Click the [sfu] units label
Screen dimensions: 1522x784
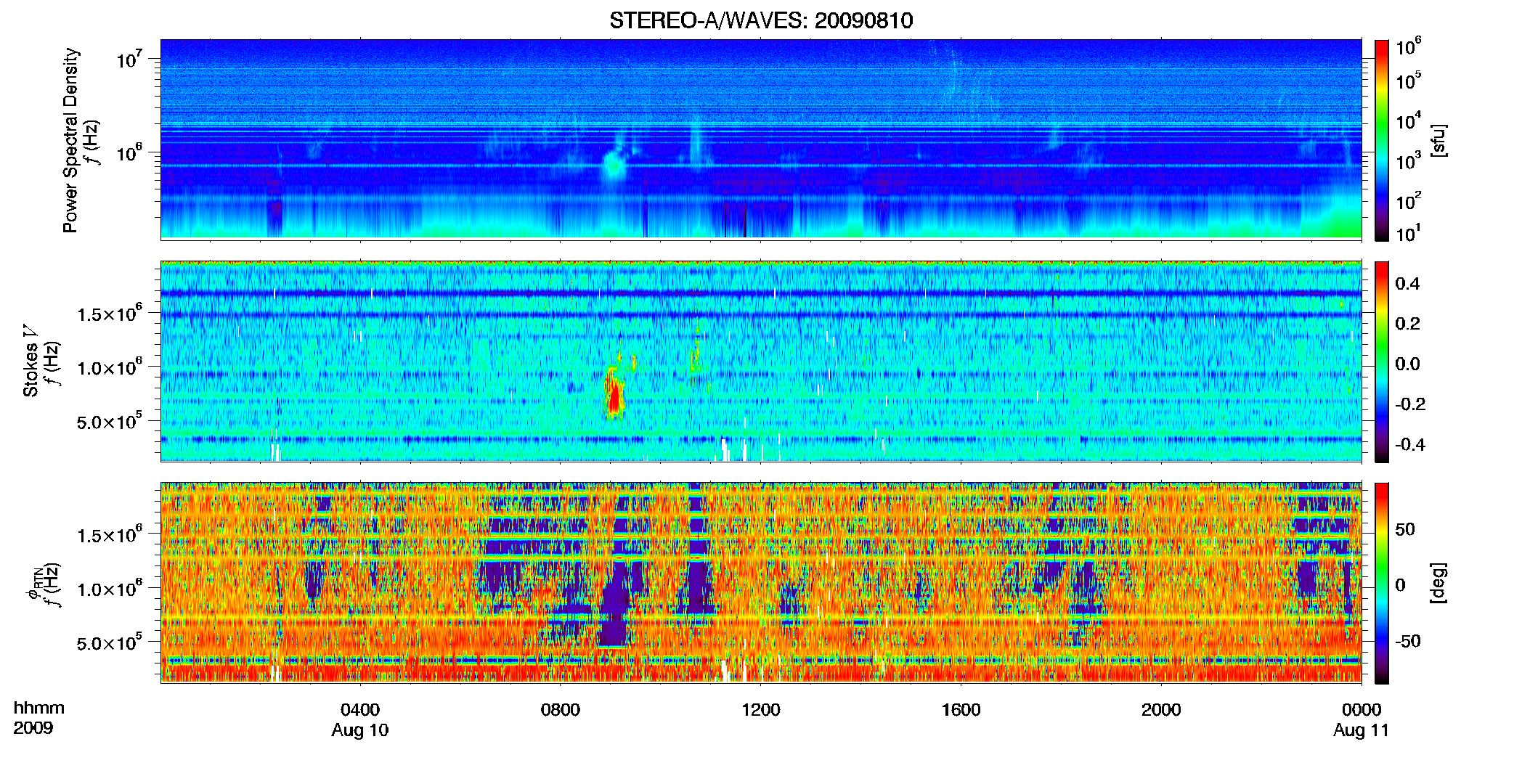pyautogui.click(x=1438, y=140)
